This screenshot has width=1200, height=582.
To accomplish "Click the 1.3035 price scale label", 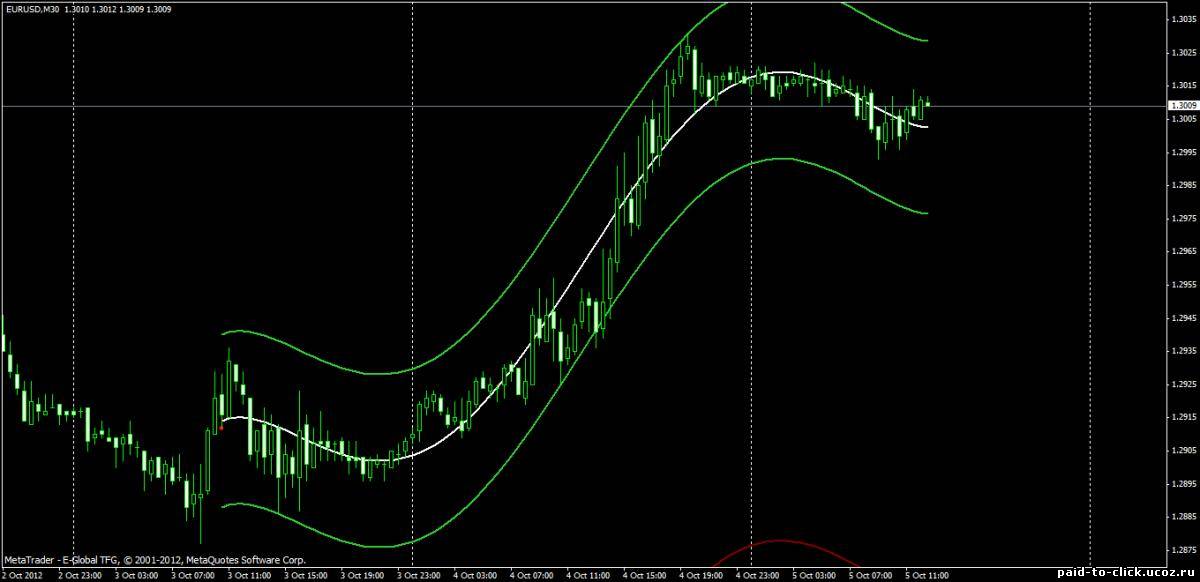I will [x=1183, y=19].
